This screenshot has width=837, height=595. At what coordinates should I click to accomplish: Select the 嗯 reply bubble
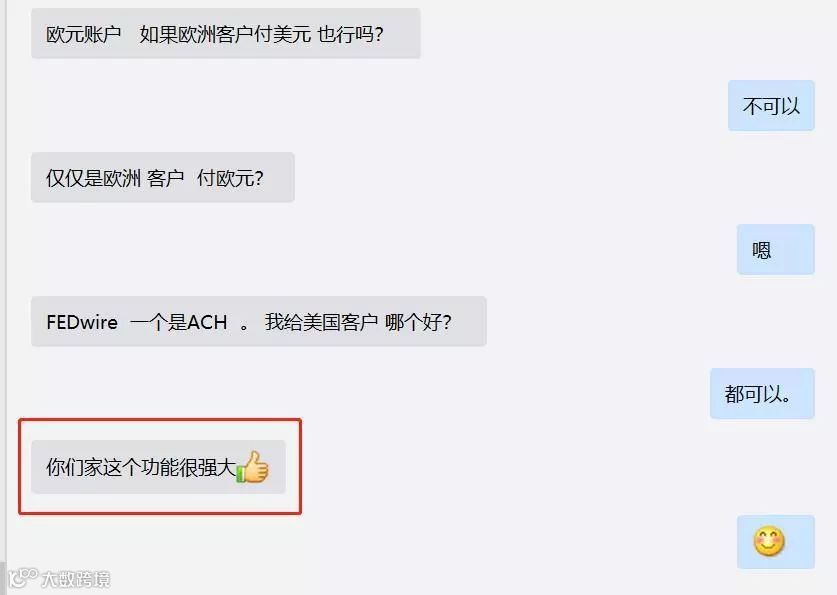pos(776,250)
